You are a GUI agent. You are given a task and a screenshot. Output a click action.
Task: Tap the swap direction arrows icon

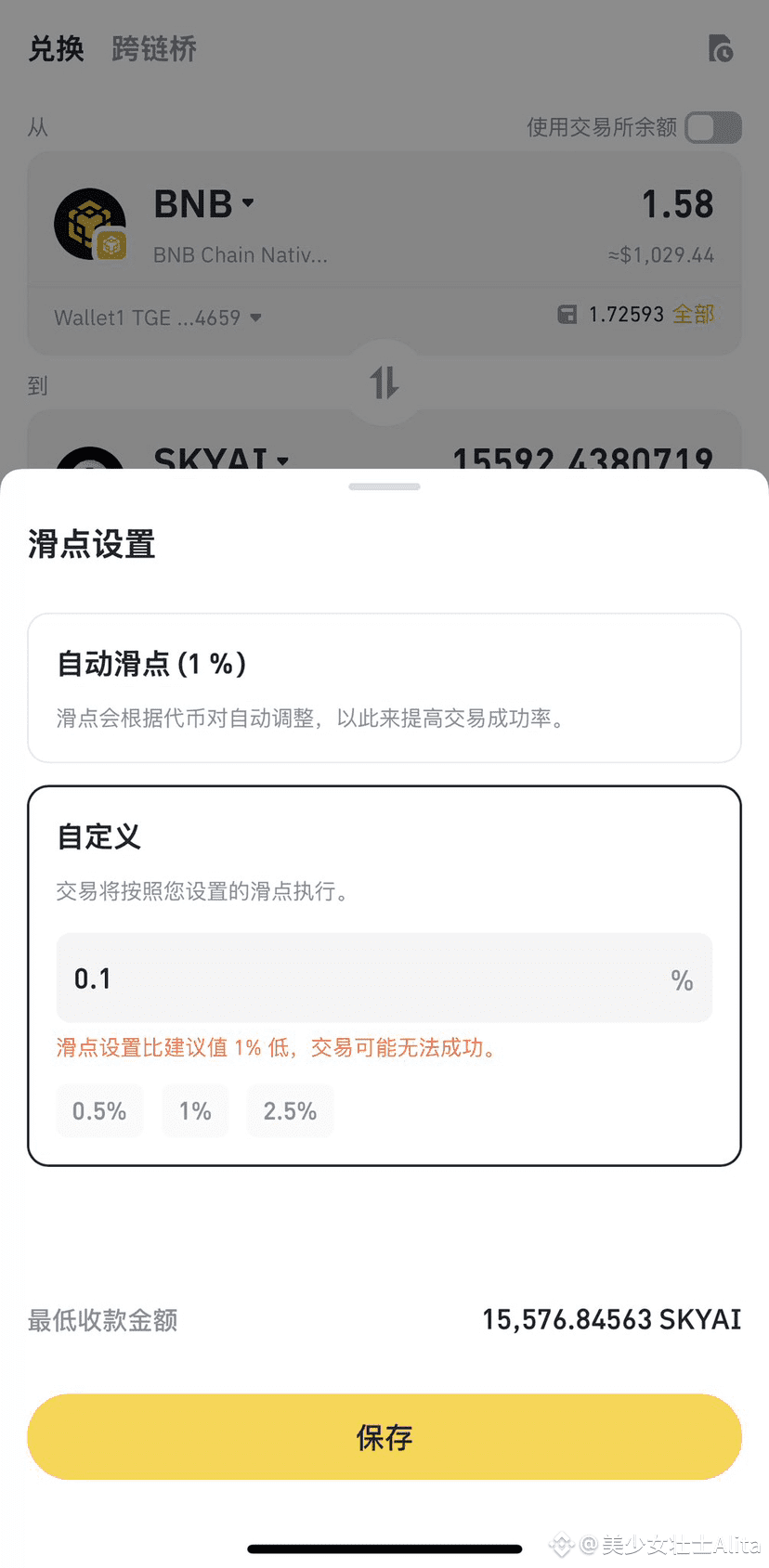[384, 382]
